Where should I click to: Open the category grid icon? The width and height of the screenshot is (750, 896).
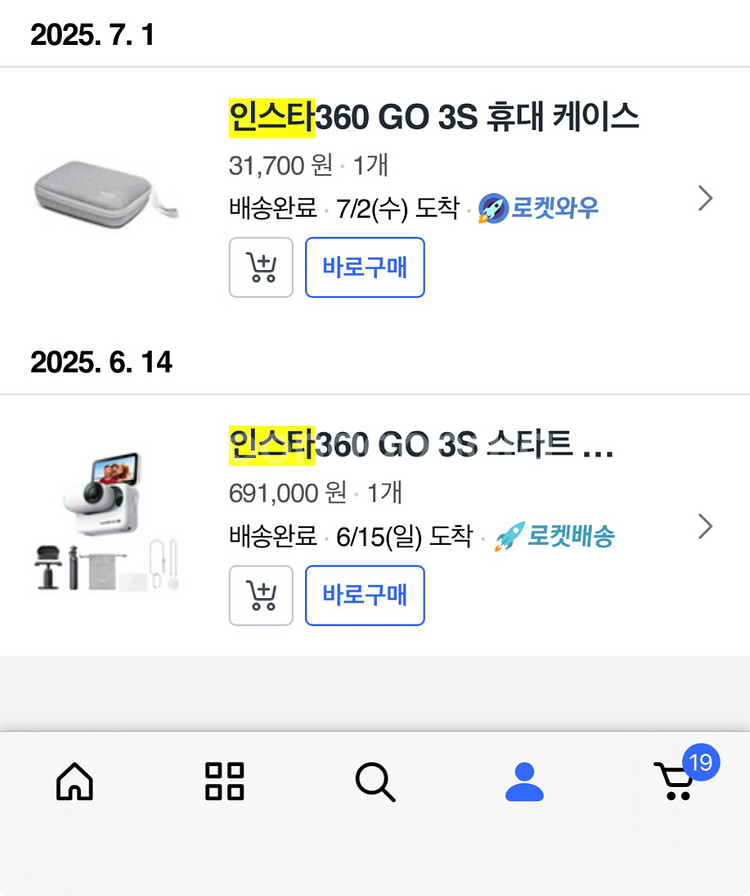click(224, 781)
